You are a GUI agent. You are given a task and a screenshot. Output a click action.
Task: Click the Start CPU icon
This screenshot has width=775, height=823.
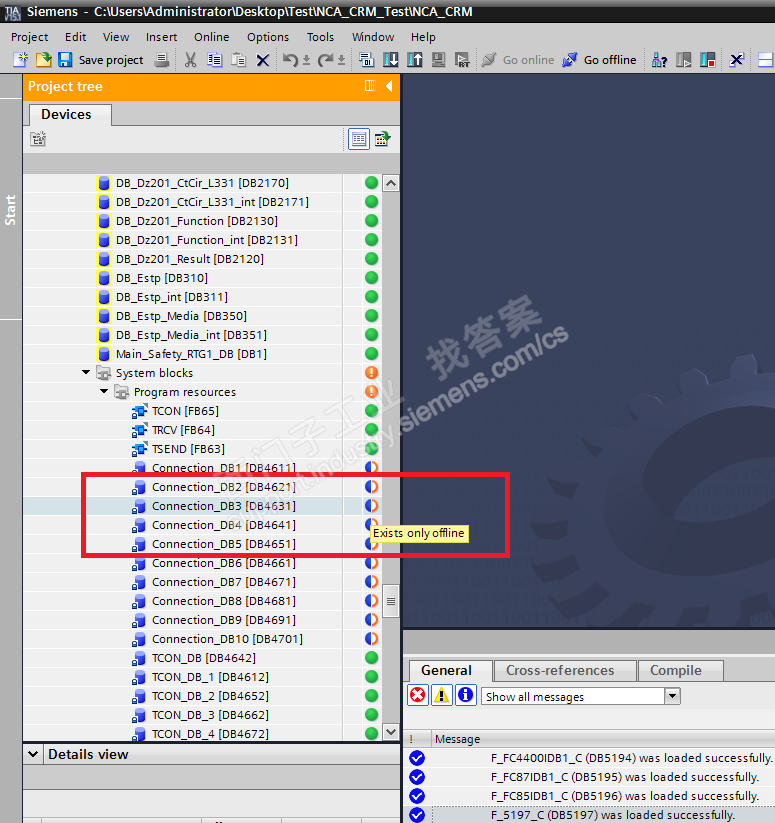pyautogui.click(x=683, y=60)
